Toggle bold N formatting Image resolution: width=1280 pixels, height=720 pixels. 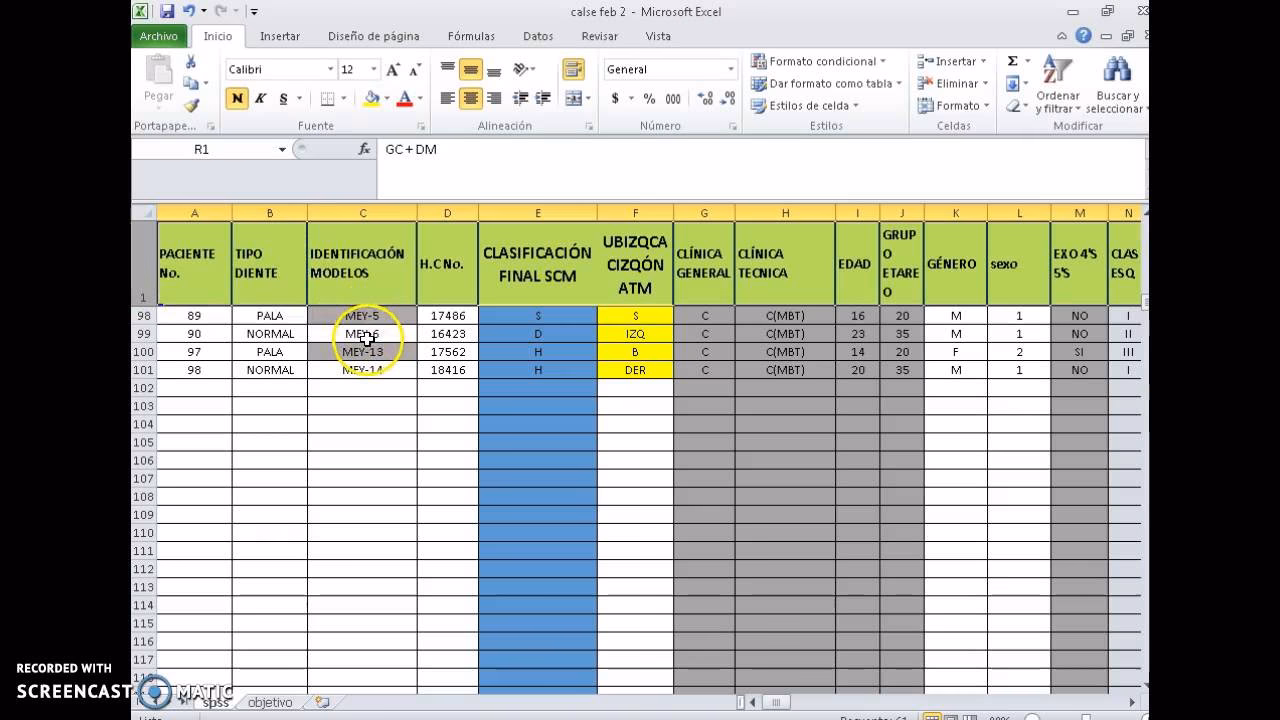click(x=237, y=98)
